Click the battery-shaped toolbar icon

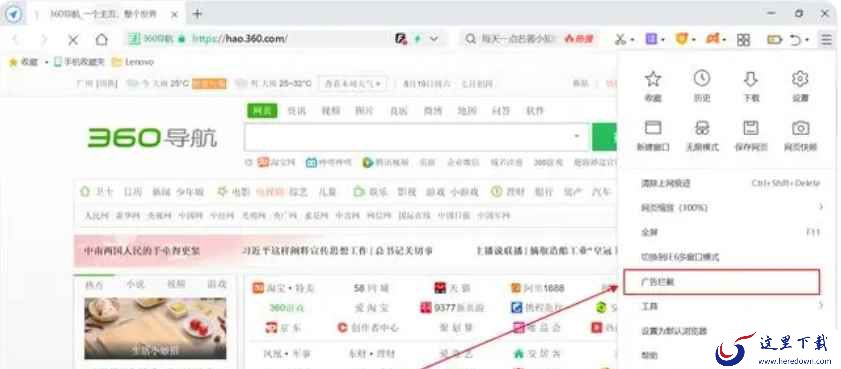[x=774, y=39]
